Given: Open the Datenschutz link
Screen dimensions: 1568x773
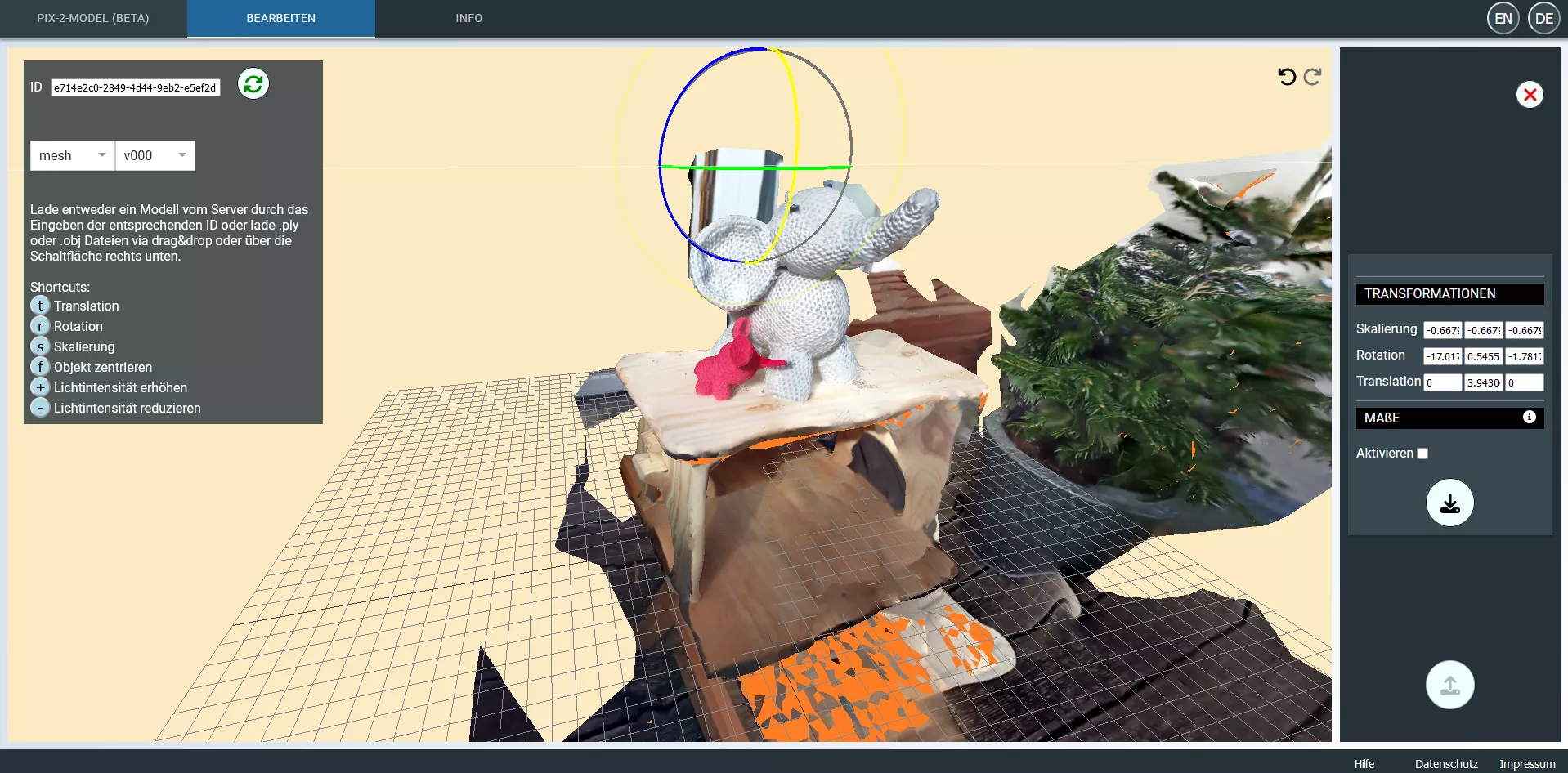Looking at the screenshot, I should pyautogui.click(x=1446, y=764).
